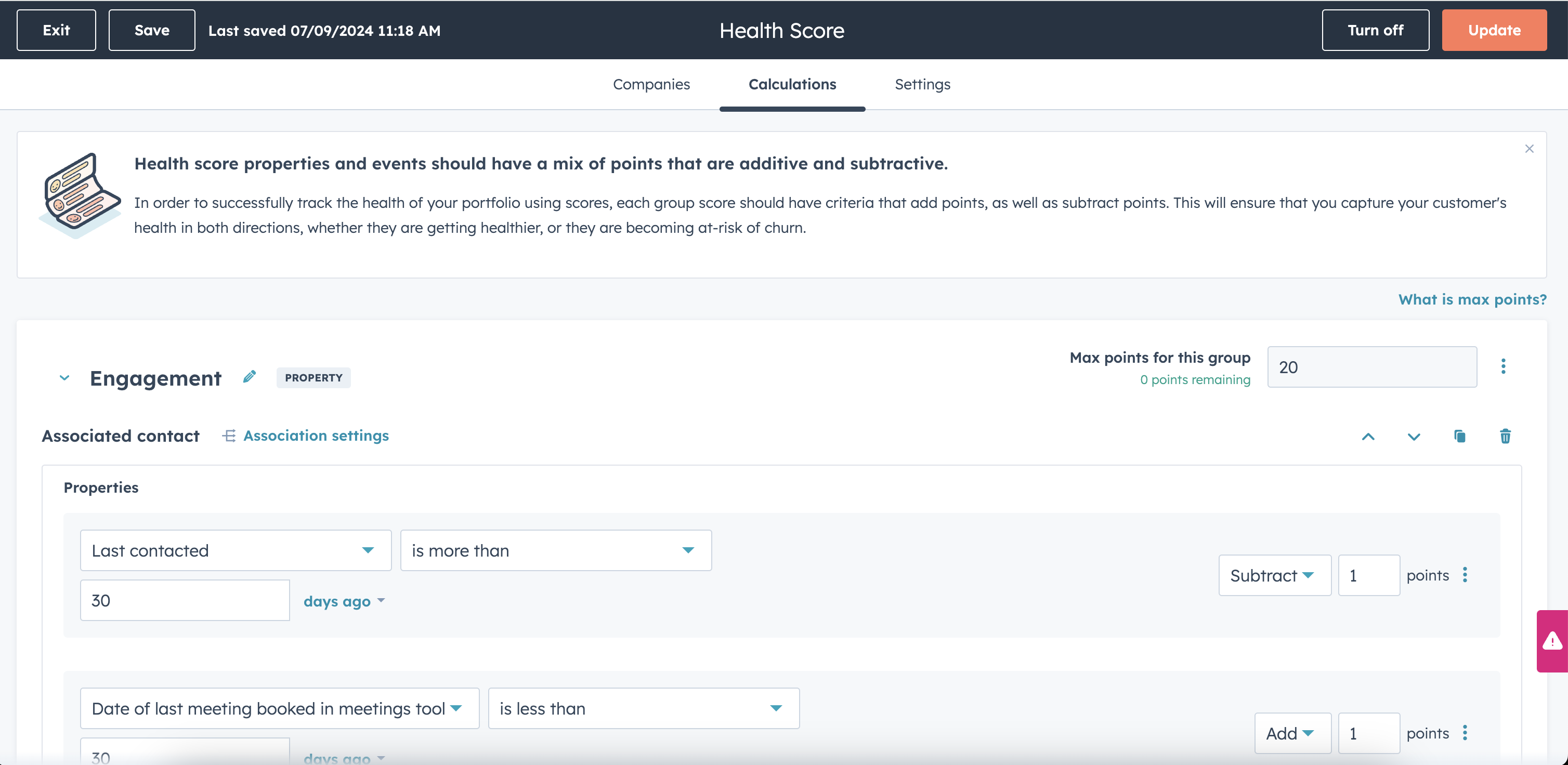Open the Engagement group three-dot menu

pos(1503,366)
